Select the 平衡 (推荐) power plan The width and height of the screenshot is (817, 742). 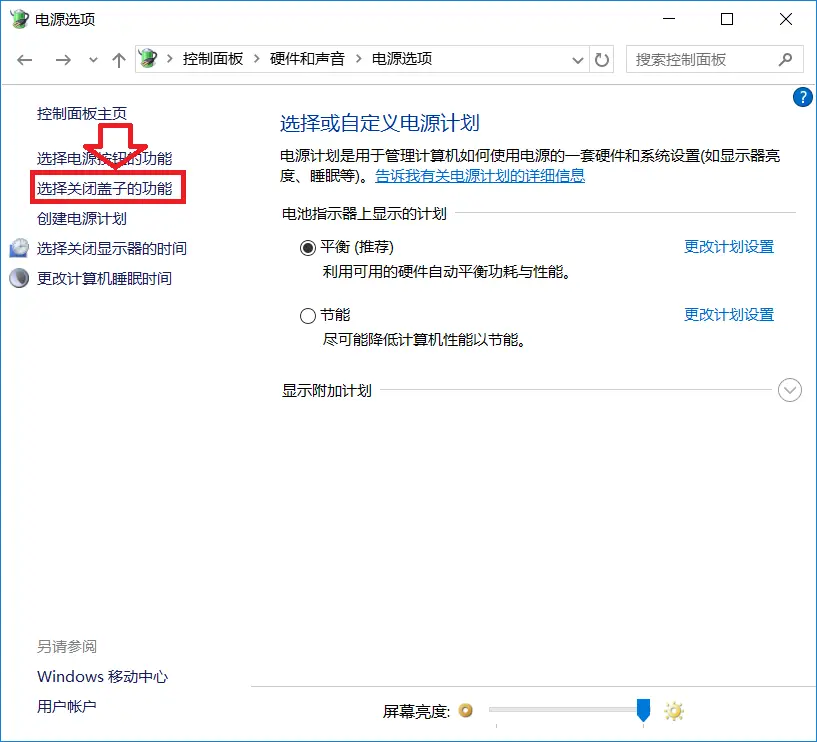[308, 246]
